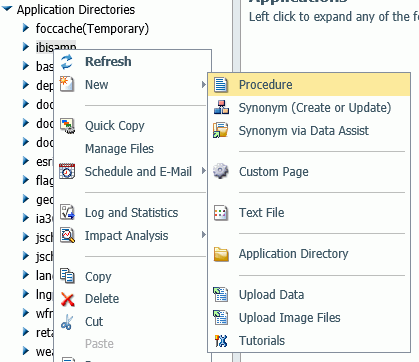Click the Synonym (Create or Update) icon
419x362 pixels.
click(221, 107)
